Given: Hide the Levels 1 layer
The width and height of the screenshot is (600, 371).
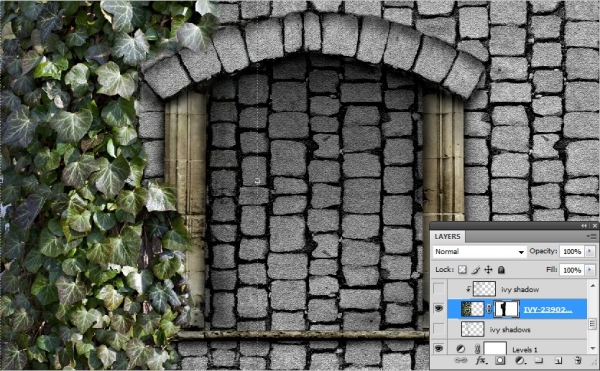Looking at the screenshot, I should click(x=439, y=348).
